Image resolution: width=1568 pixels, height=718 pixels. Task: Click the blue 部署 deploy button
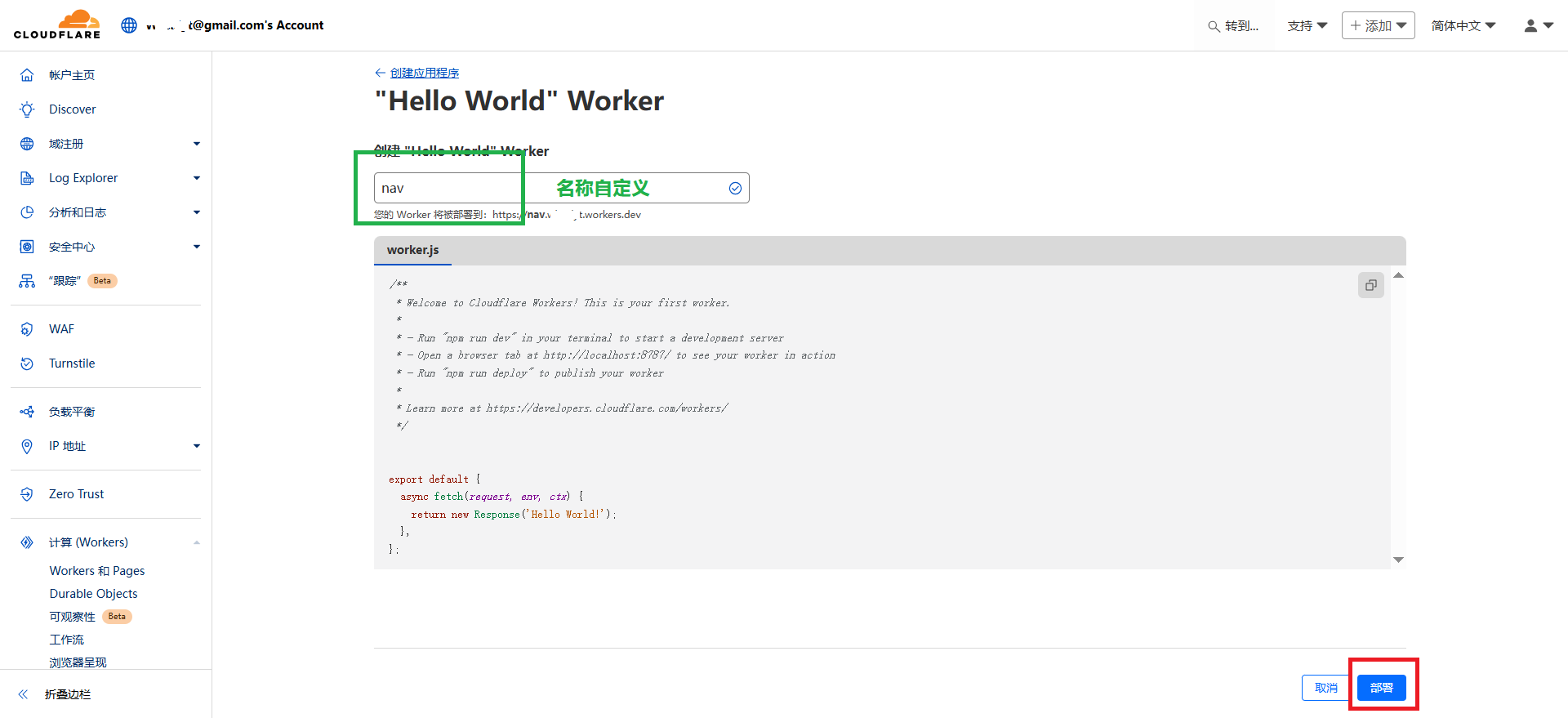click(1381, 688)
